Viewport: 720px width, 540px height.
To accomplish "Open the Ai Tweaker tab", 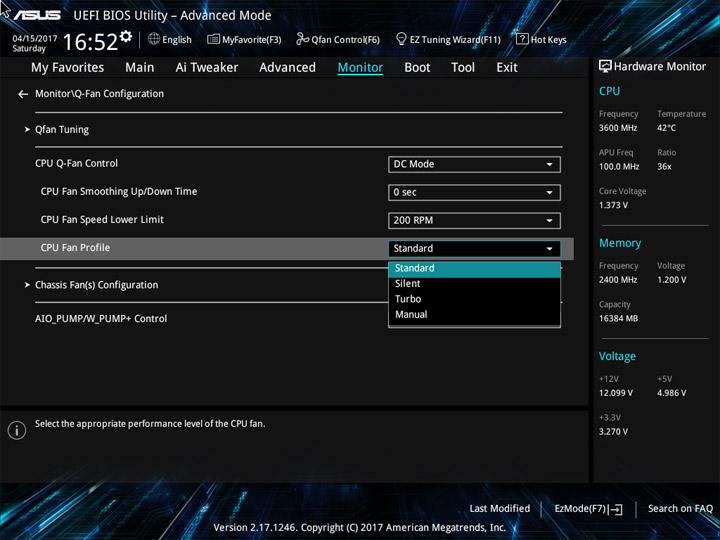I will point(207,68).
